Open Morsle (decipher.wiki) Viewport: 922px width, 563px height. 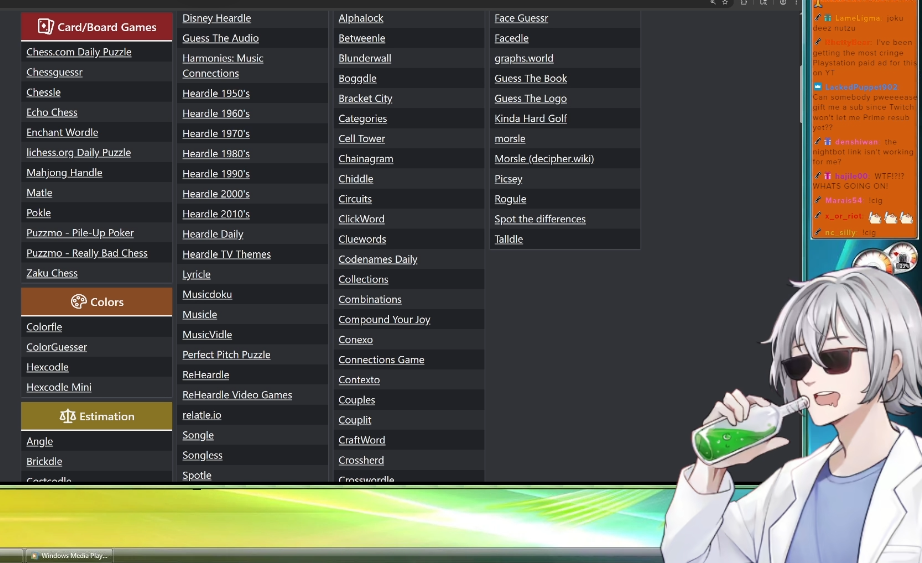pyautogui.click(x=544, y=159)
